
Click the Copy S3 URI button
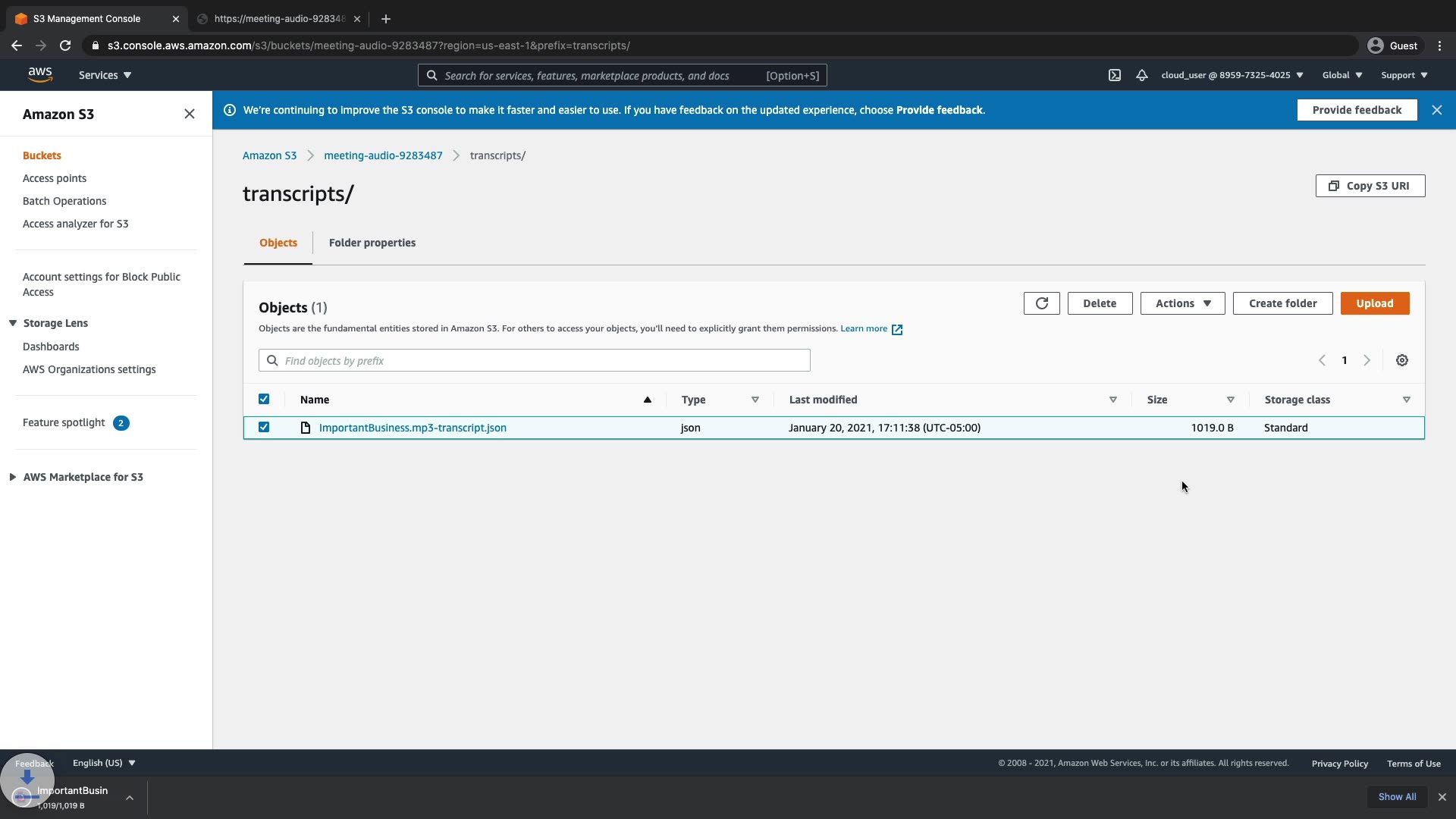click(x=1370, y=186)
